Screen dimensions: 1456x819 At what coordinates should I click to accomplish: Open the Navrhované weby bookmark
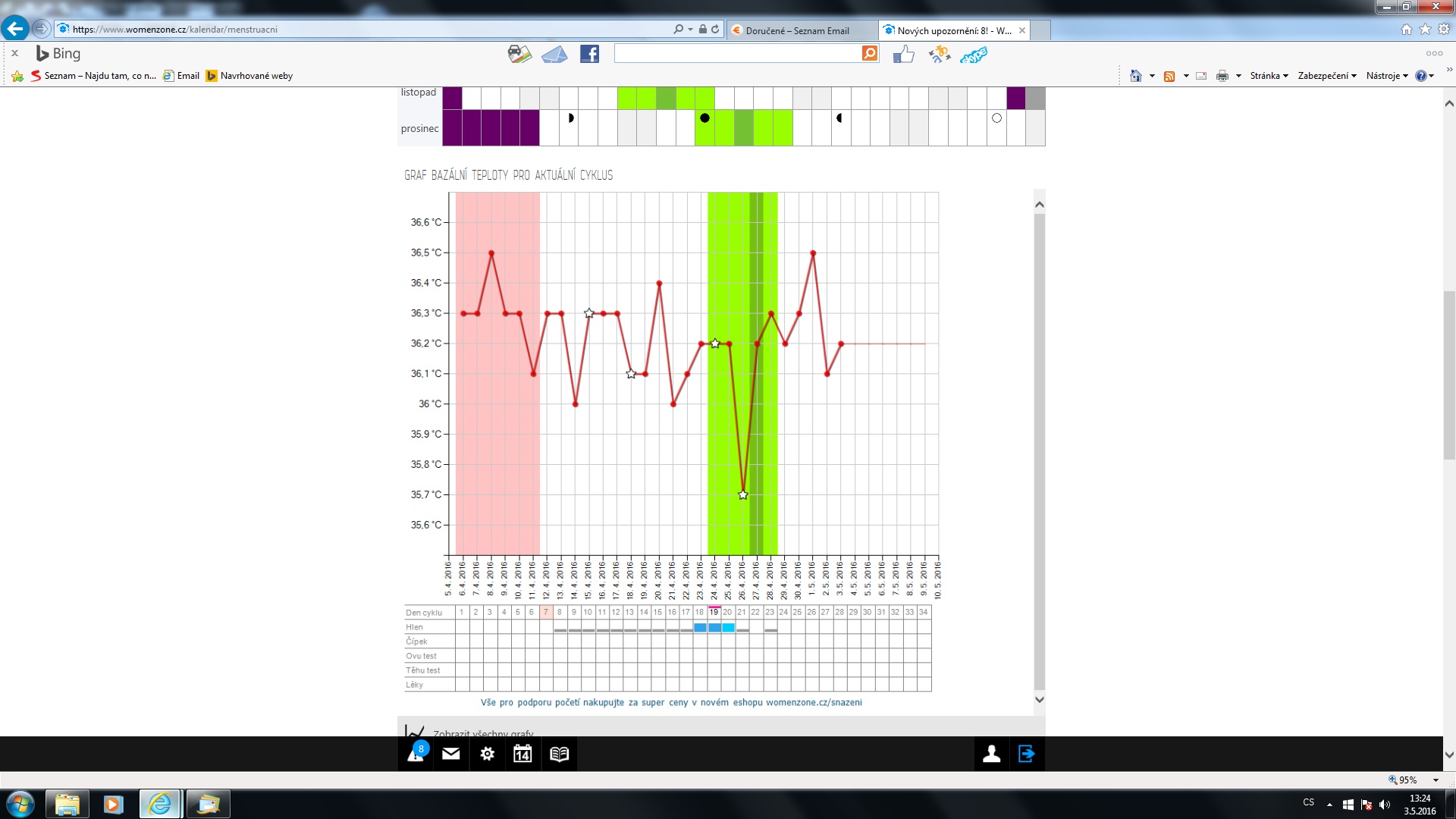256,76
